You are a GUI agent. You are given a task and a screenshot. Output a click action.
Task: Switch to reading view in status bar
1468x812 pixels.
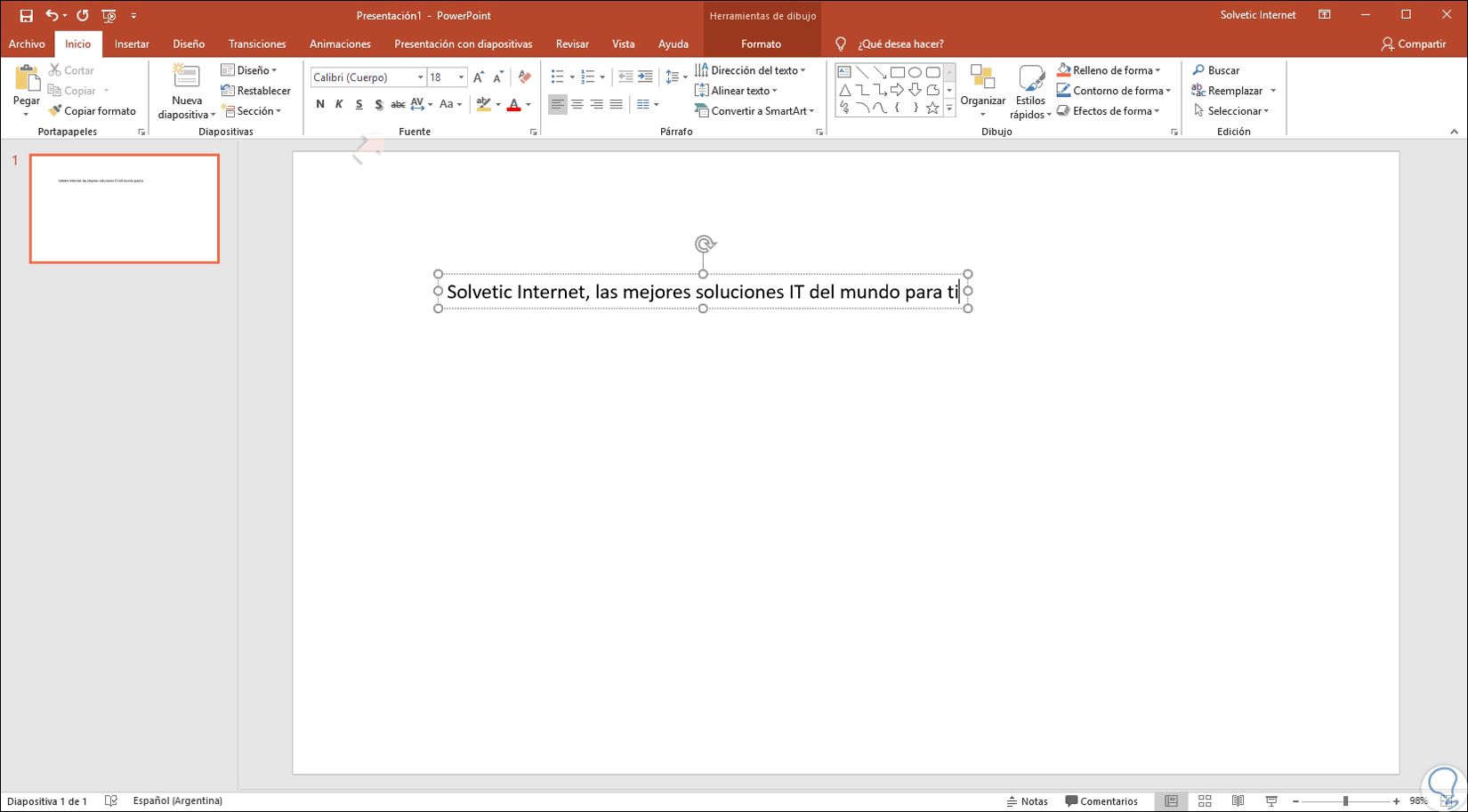(1238, 801)
